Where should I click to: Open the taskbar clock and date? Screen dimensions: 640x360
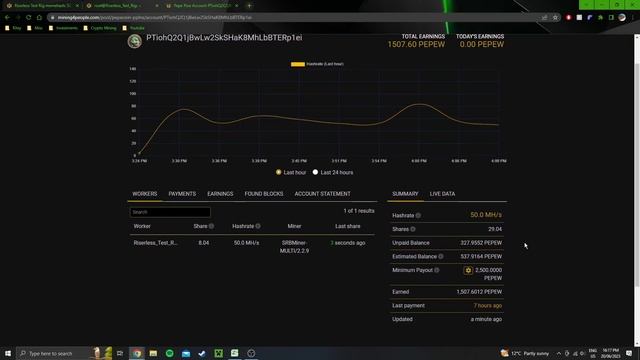pos(611,353)
